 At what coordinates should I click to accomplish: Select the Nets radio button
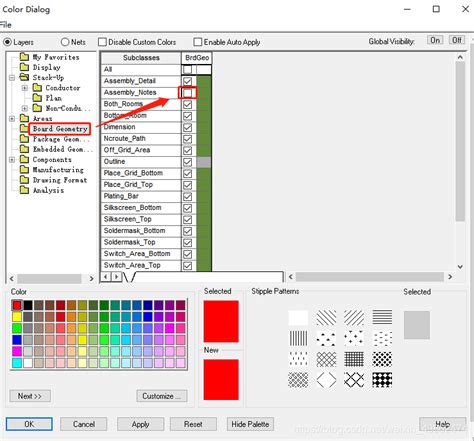[x=65, y=42]
